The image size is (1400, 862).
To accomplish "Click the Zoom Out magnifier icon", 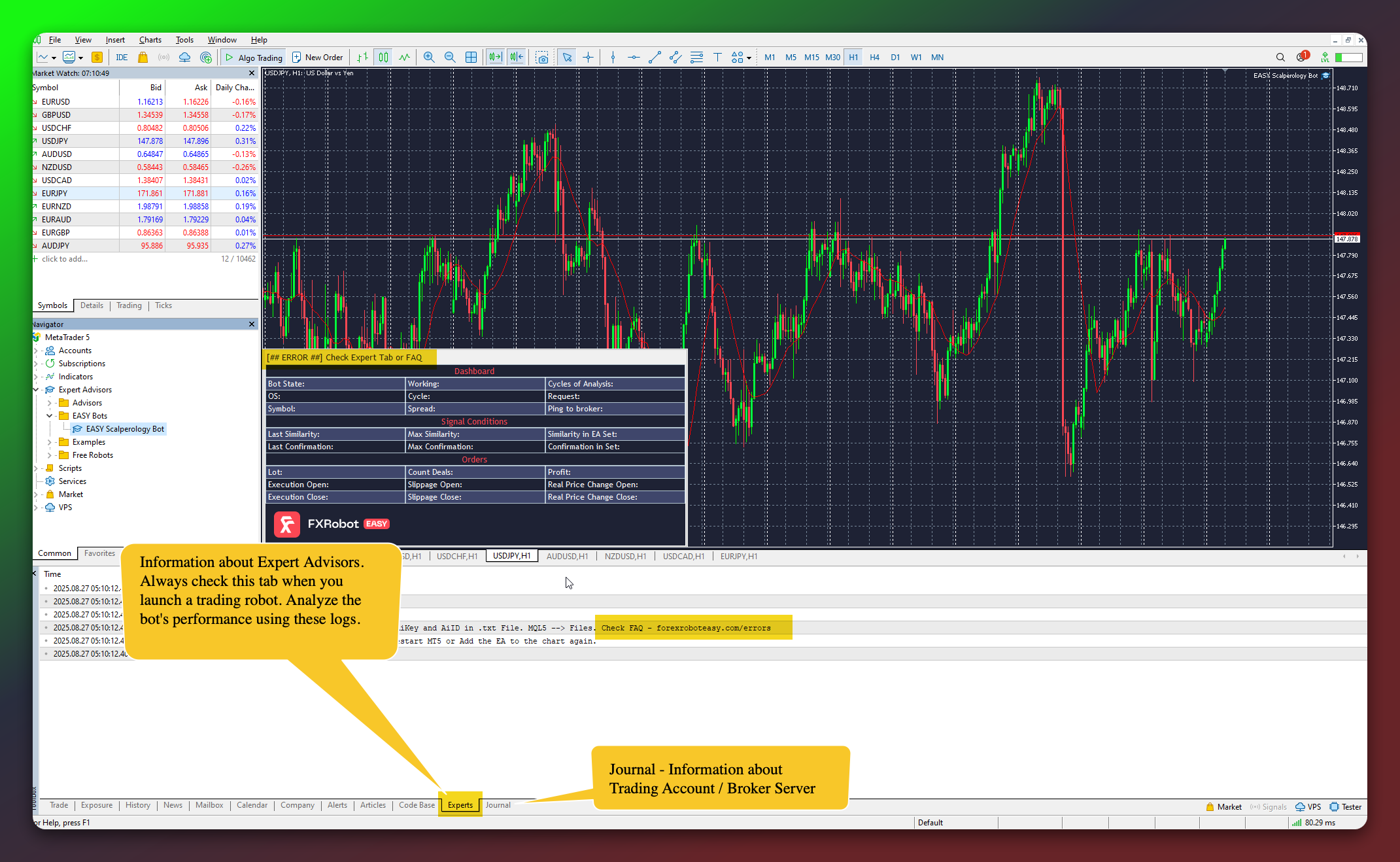I will 450,58.
